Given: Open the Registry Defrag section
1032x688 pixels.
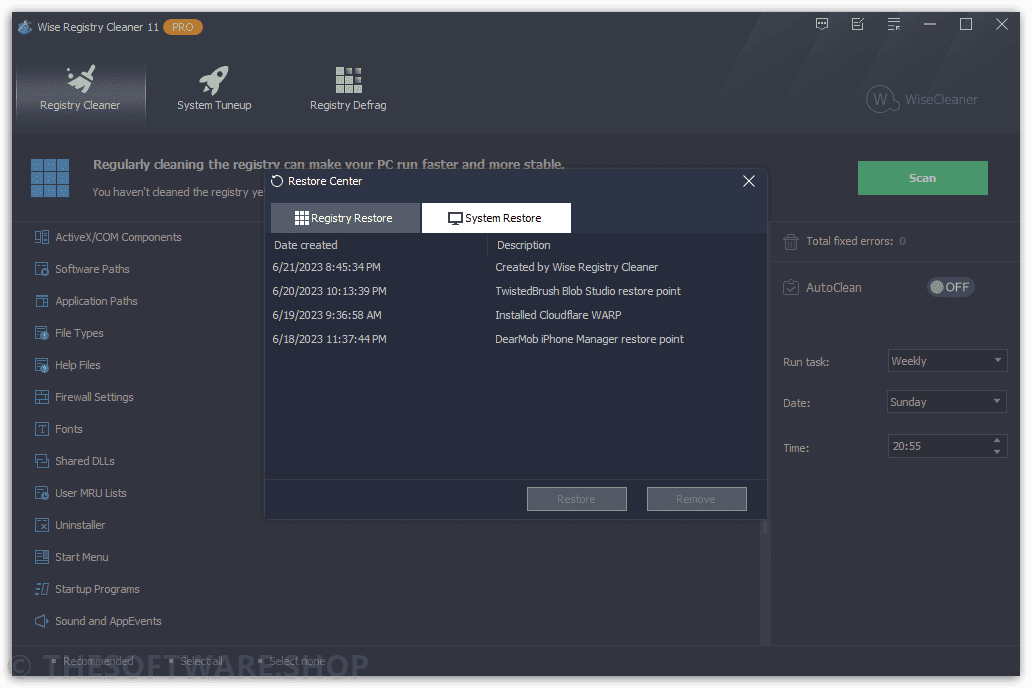Looking at the screenshot, I should pos(348,89).
